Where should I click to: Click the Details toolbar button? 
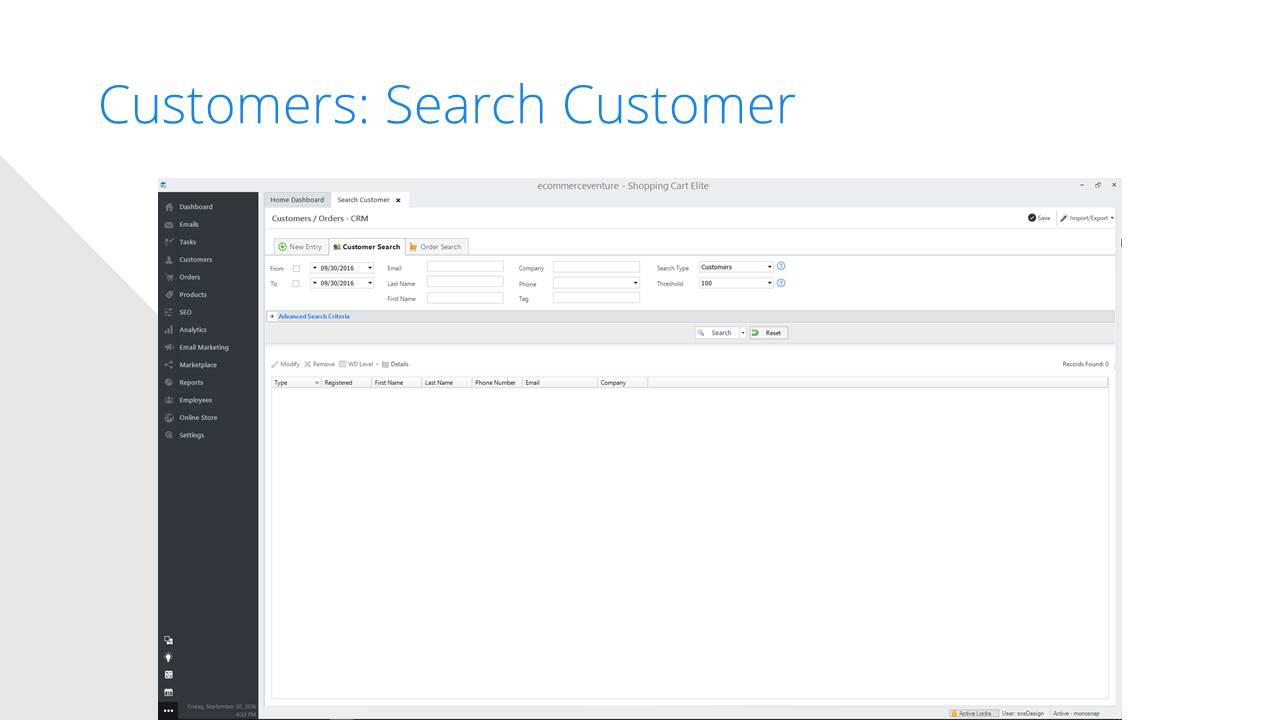click(395, 364)
